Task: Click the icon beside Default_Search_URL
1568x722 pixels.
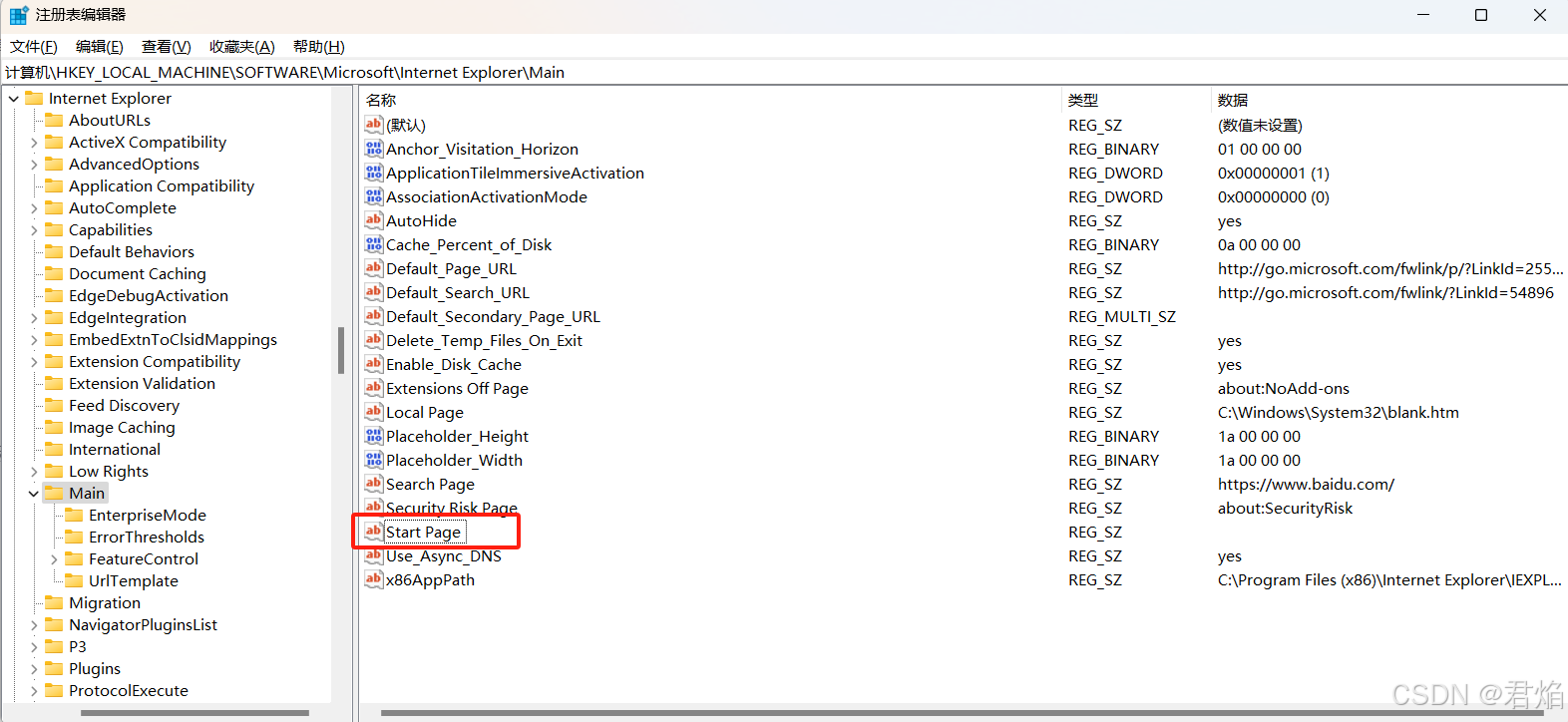Action: pyautogui.click(x=374, y=292)
